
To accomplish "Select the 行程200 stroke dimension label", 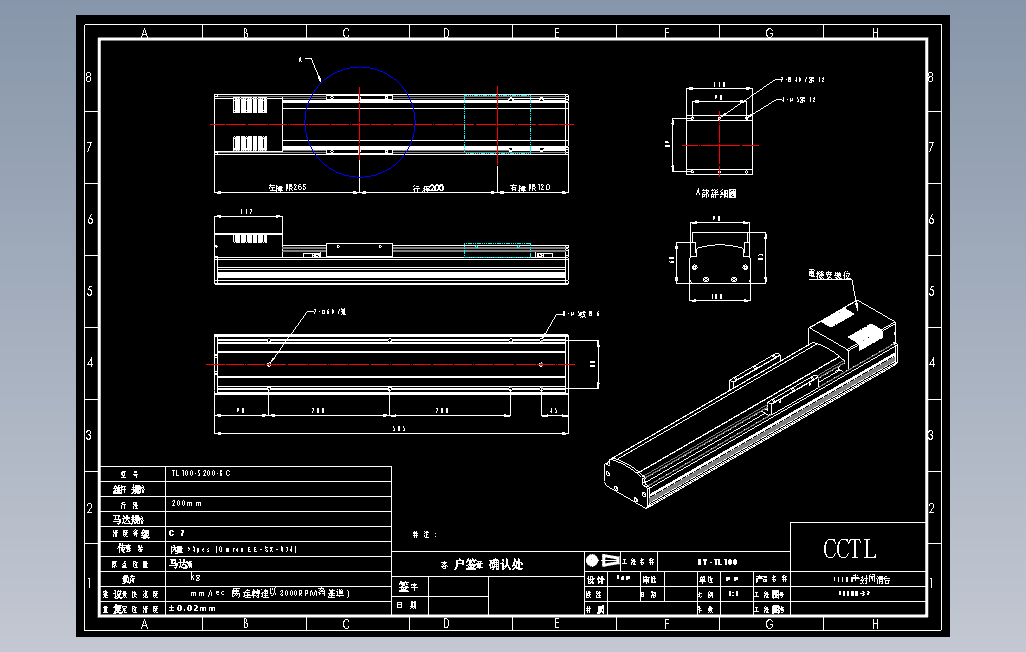I will point(428,188).
